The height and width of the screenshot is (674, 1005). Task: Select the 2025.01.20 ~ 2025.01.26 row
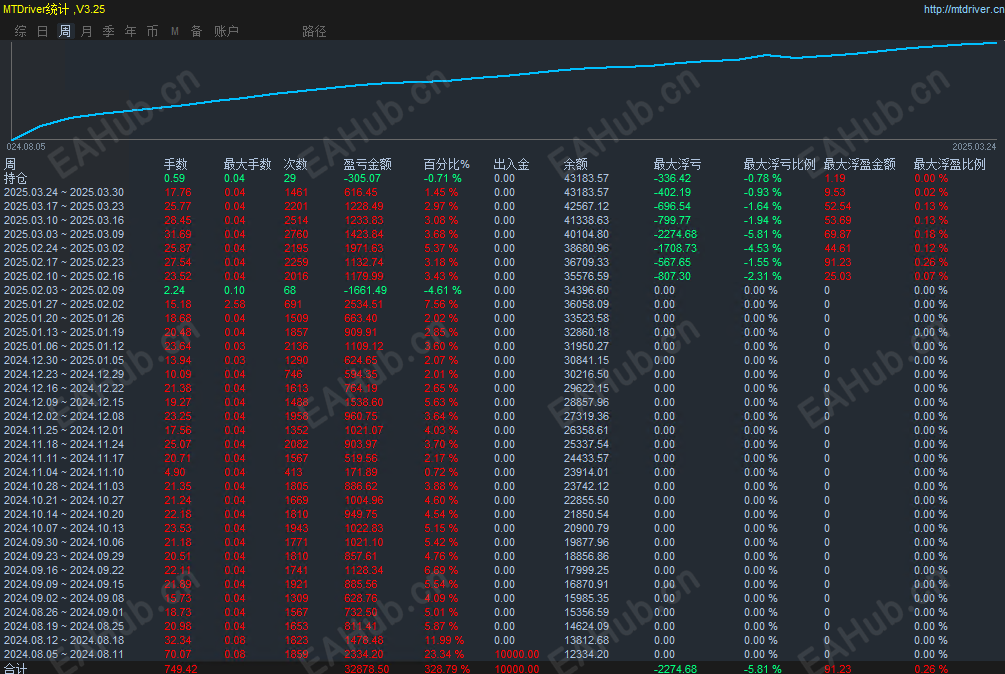click(502, 318)
